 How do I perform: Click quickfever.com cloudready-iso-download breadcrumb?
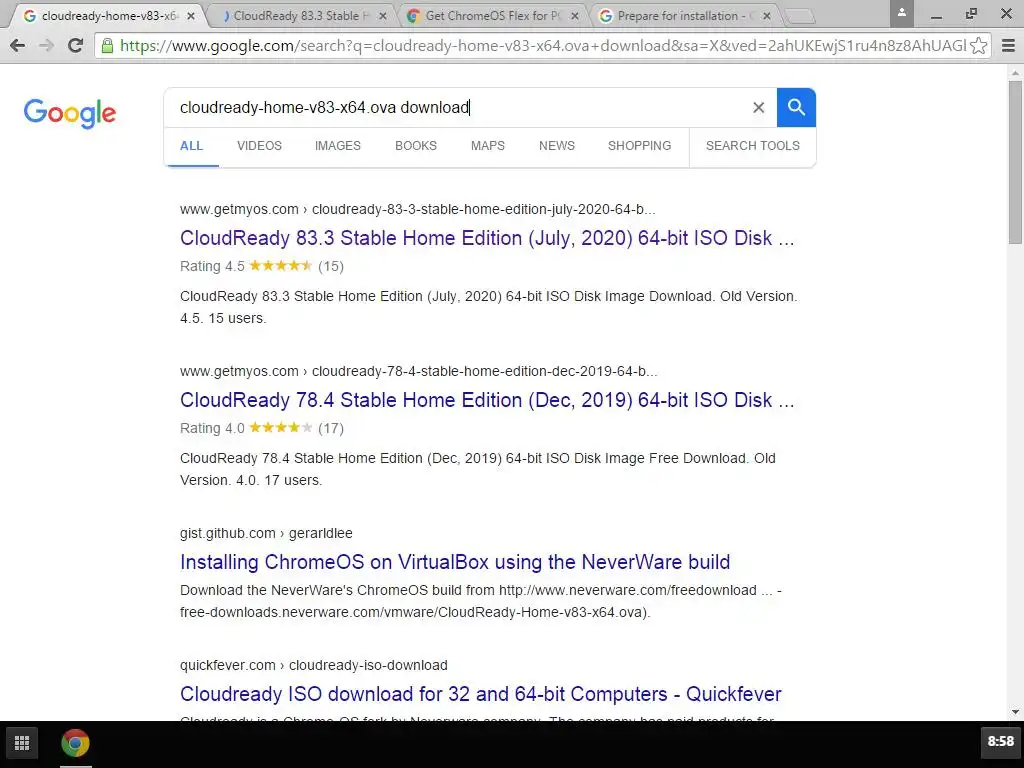point(314,665)
